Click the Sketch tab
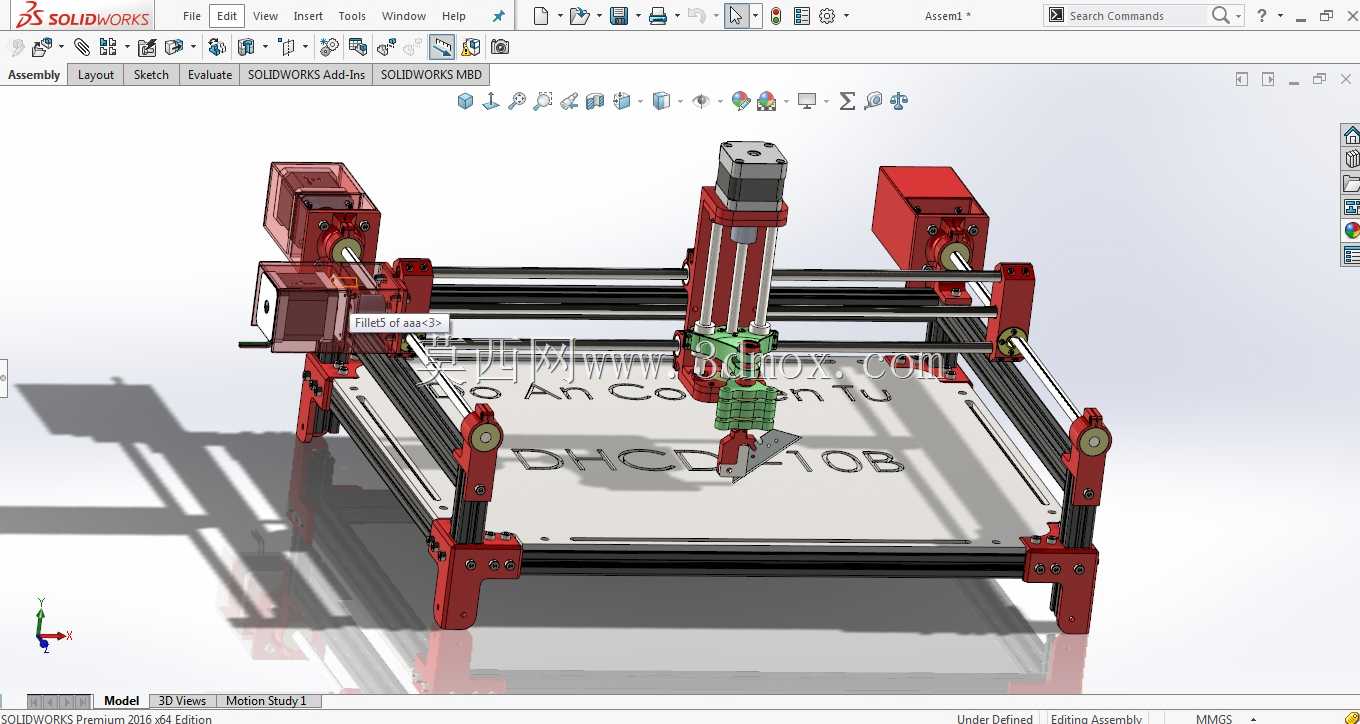Image resolution: width=1360 pixels, height=724 pixels. coord(151,75)
